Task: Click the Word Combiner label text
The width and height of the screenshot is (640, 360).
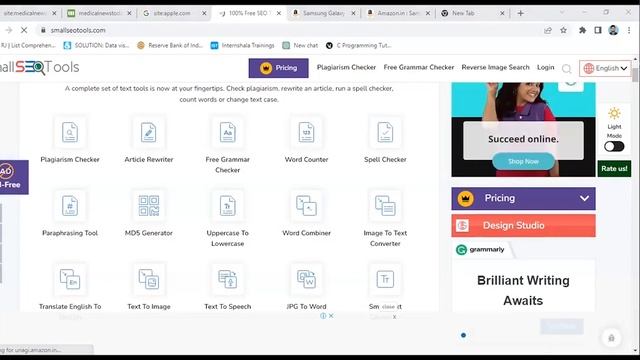Action: [306, 233]
